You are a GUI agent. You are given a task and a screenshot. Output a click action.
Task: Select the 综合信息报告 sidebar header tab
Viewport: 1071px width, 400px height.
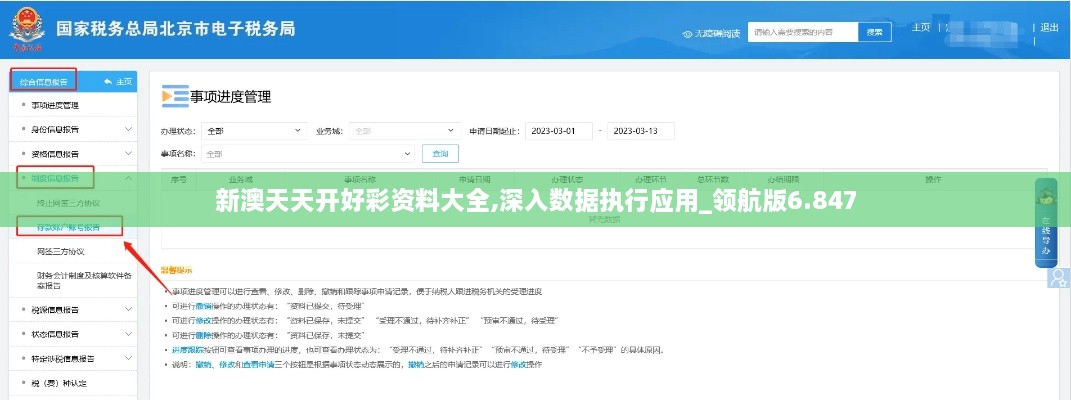pos(43,81)
